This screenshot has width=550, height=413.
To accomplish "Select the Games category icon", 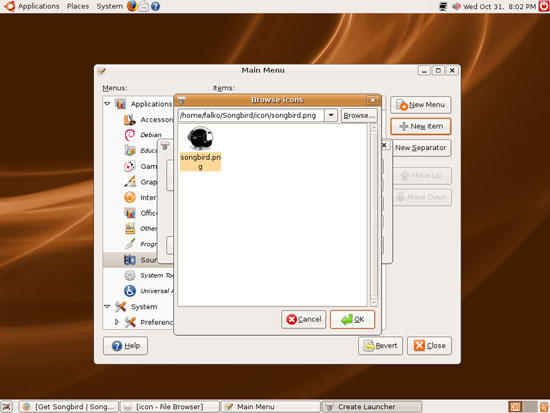I will [x=130, y=166].
